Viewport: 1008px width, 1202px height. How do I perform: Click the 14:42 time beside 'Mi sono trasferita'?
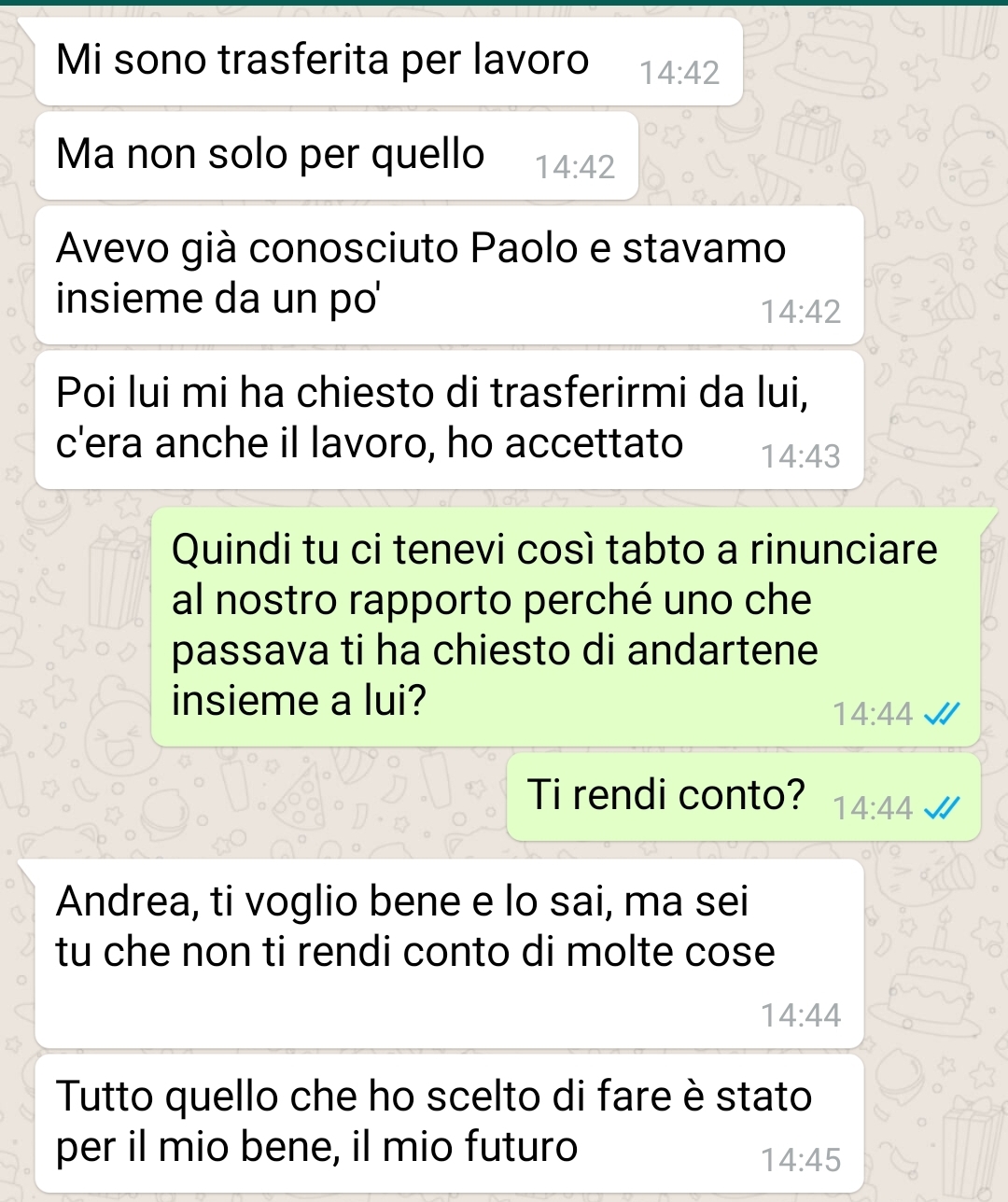679,73
